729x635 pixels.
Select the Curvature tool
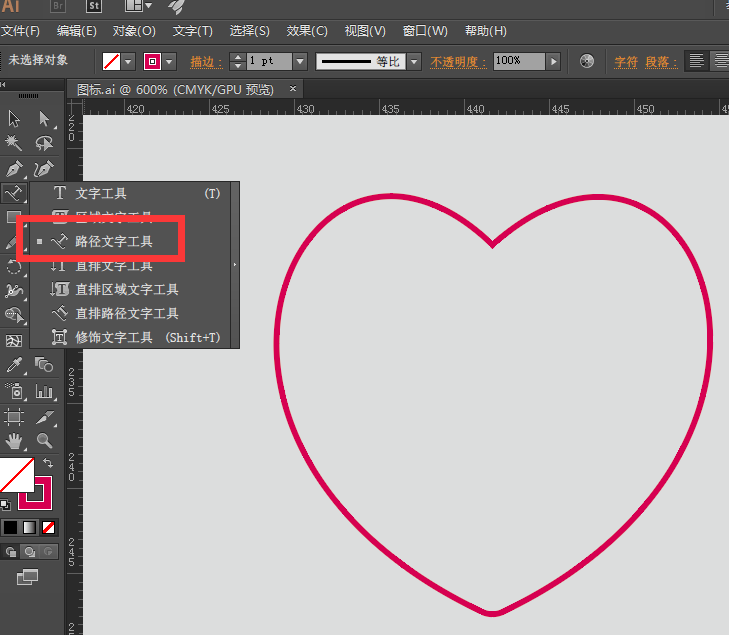point(44,169)
